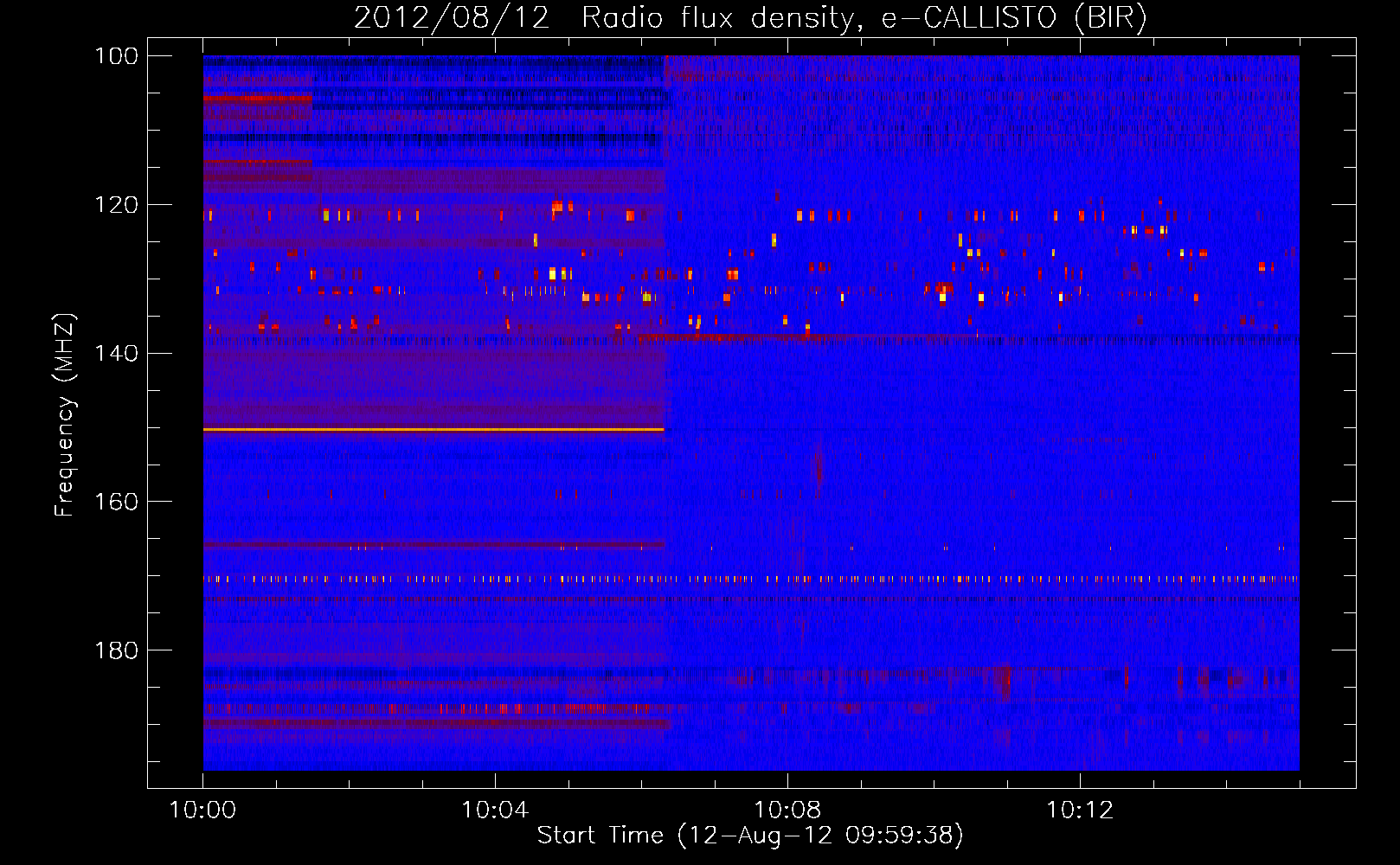Viewport: 1400px width, 865px height.
Task: Click the plot title '2012/08/12 Radio flux density'
Action: [x=750, y=17]
